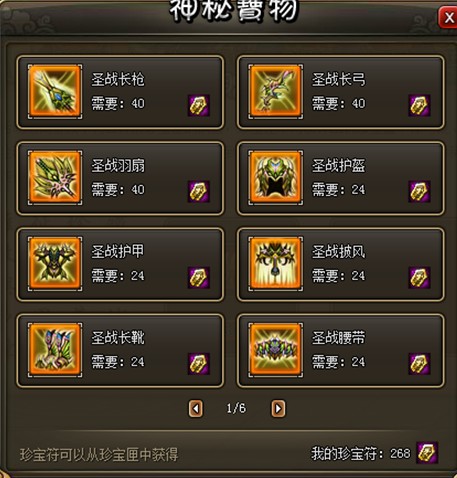
Task: Click the 1/6 page indicator
Action: click(x=236, y=408)
